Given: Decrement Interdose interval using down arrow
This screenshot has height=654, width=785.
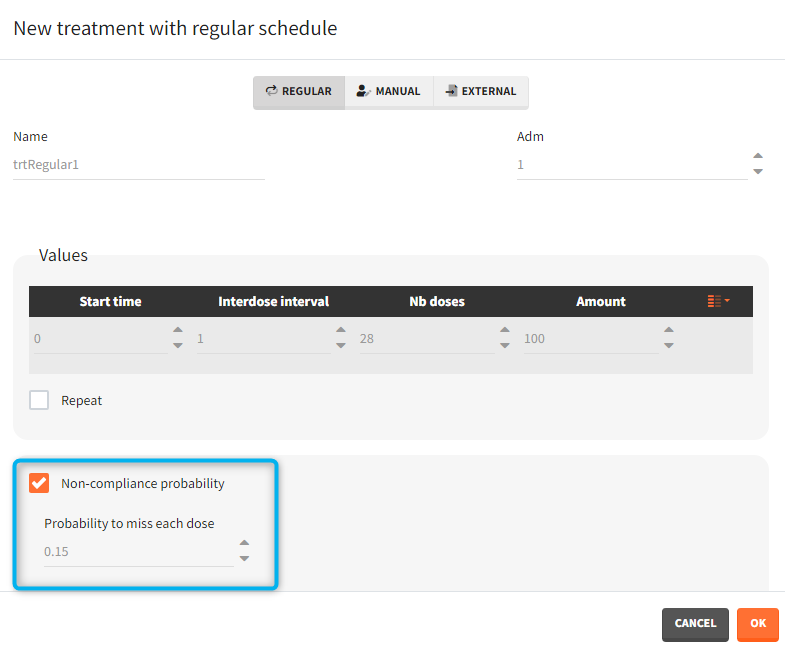Looking at the screenshot, I should [x=341, y=346].
